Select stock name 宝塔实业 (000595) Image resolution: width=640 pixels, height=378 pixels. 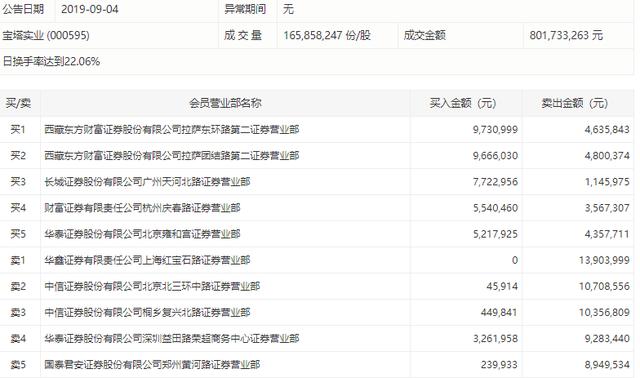[46, 36]
